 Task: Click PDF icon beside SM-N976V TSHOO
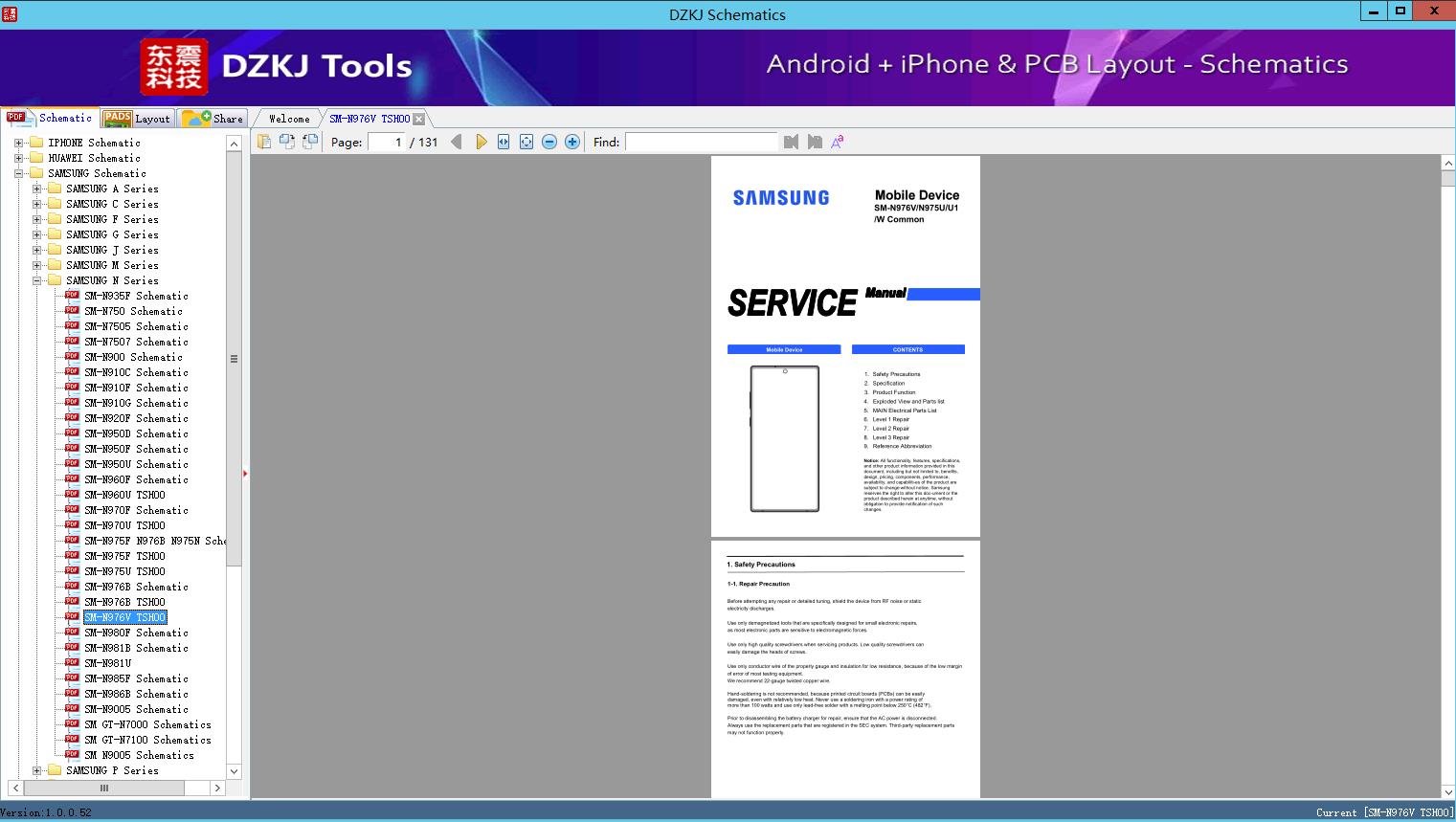[x=72, y=616]
